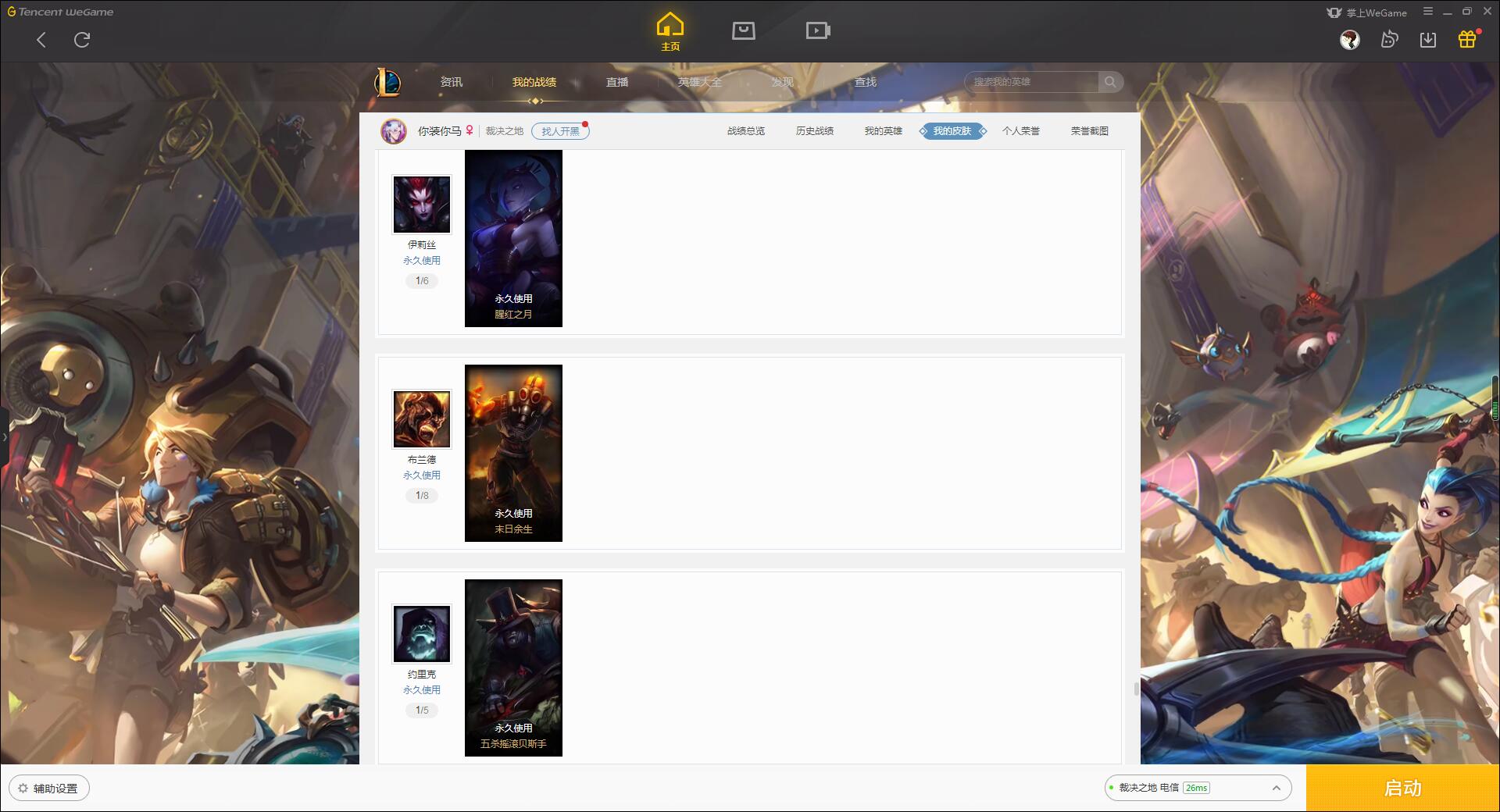Open the 末日余生 skin card
1500x812 pixels.
point(513,453)
